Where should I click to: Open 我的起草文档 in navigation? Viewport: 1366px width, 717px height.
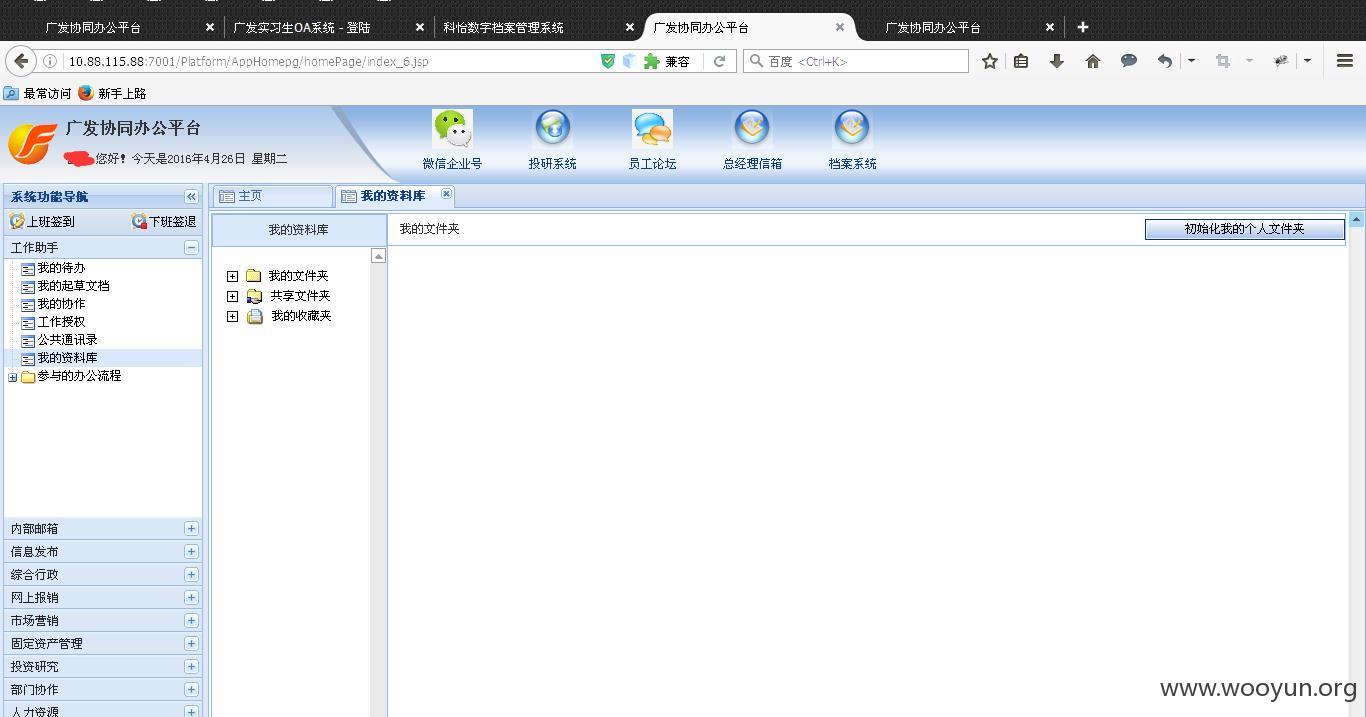click(73, 286)
